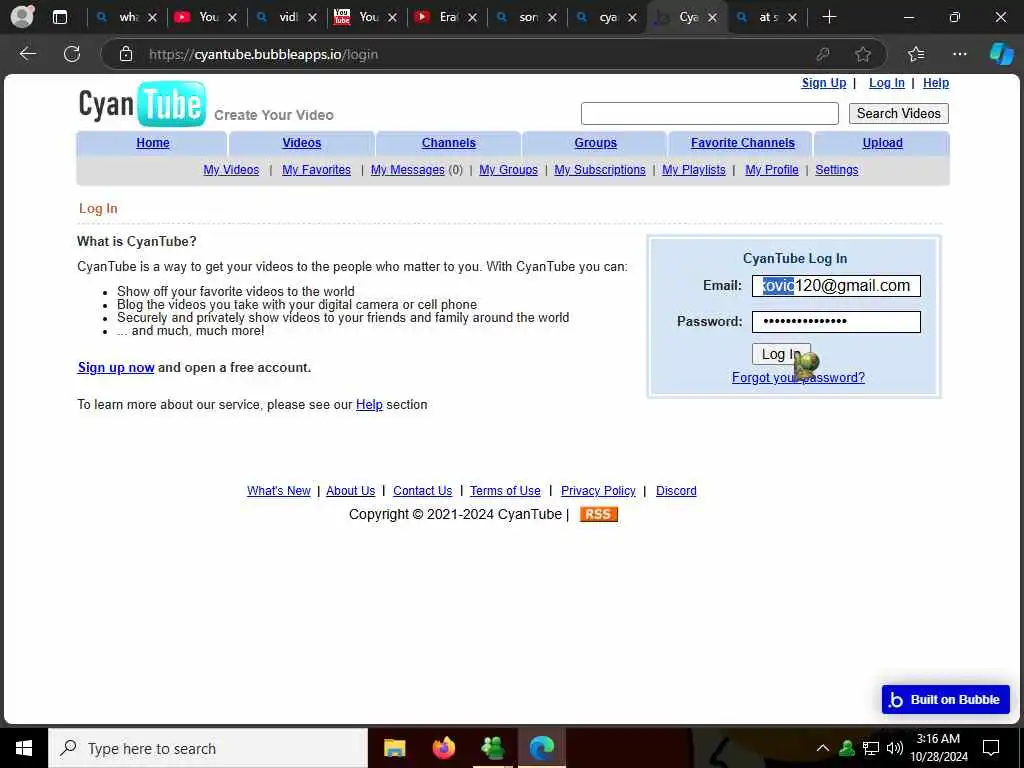Click the Email input field
The width and height of the screenshot is (1024, 768).
tap(836, 286)
